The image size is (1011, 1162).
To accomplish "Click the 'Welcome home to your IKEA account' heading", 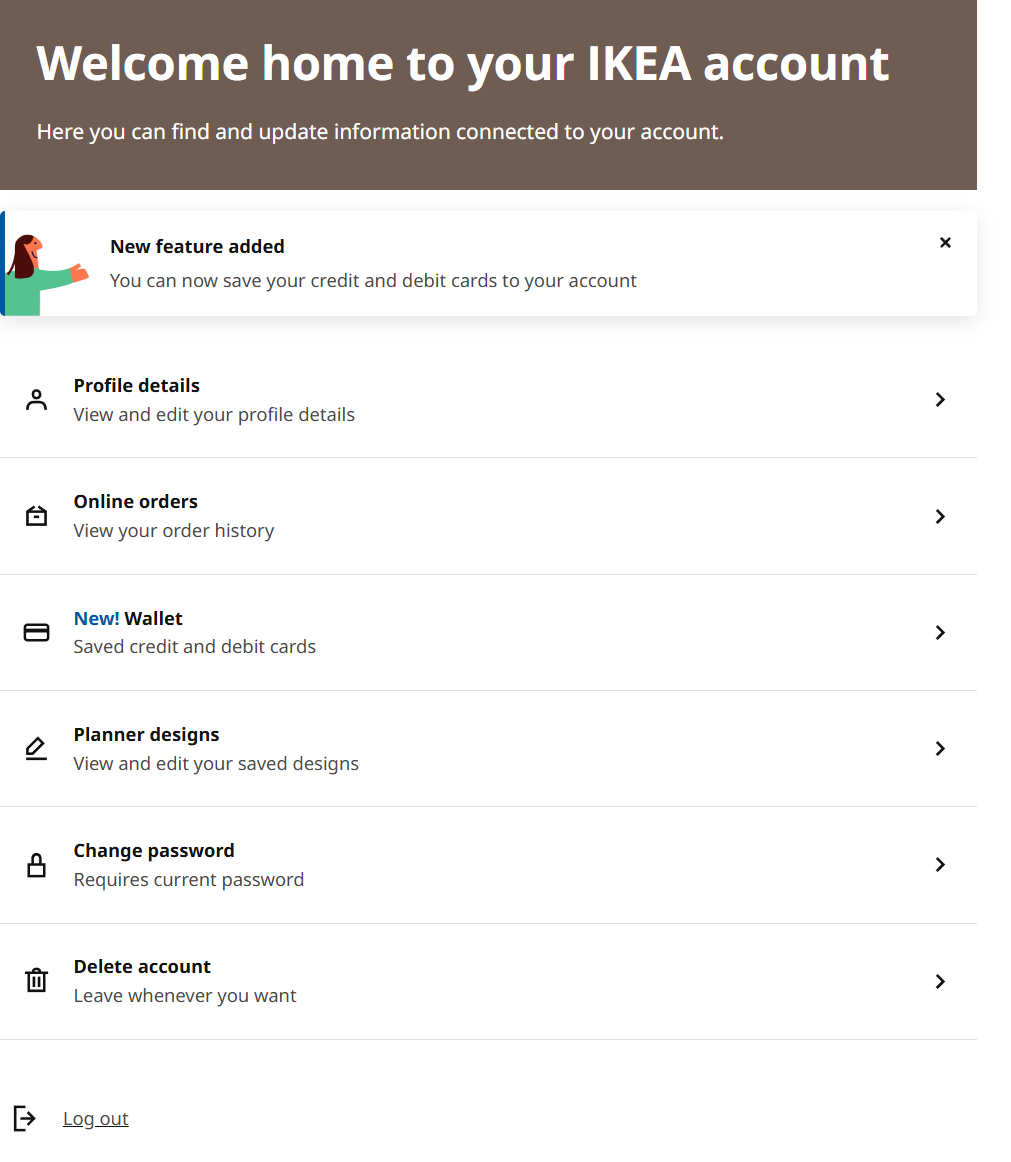I will click(x=463, y=64).
